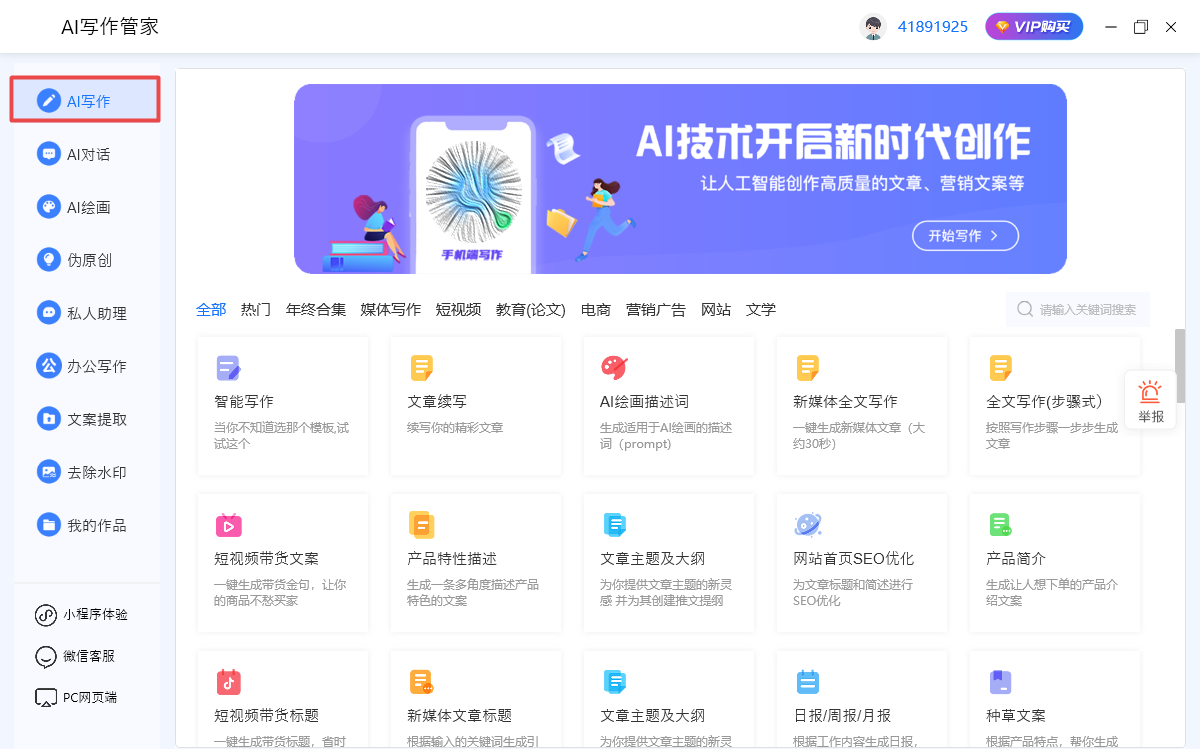Viewport: 1200px width, 749px height.
Task: Click the keyword search input field
Action: 1078,310
